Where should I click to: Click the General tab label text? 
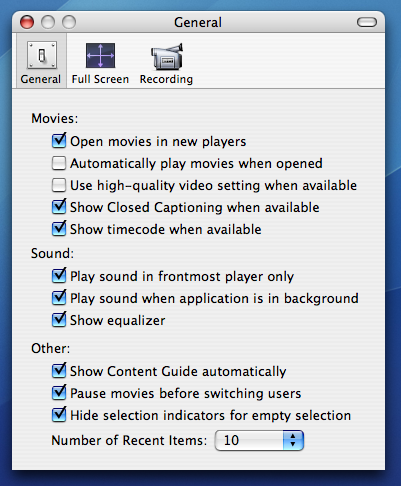[41, 79]
